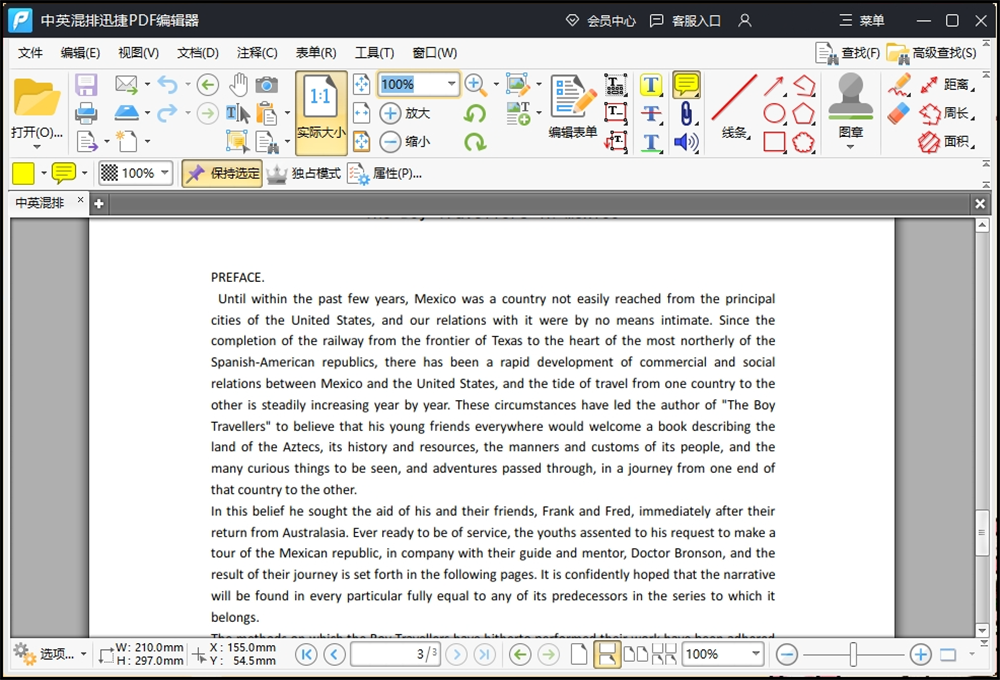Click the fit width icon
Screen dimensions: 1000x680
point(362,113)
